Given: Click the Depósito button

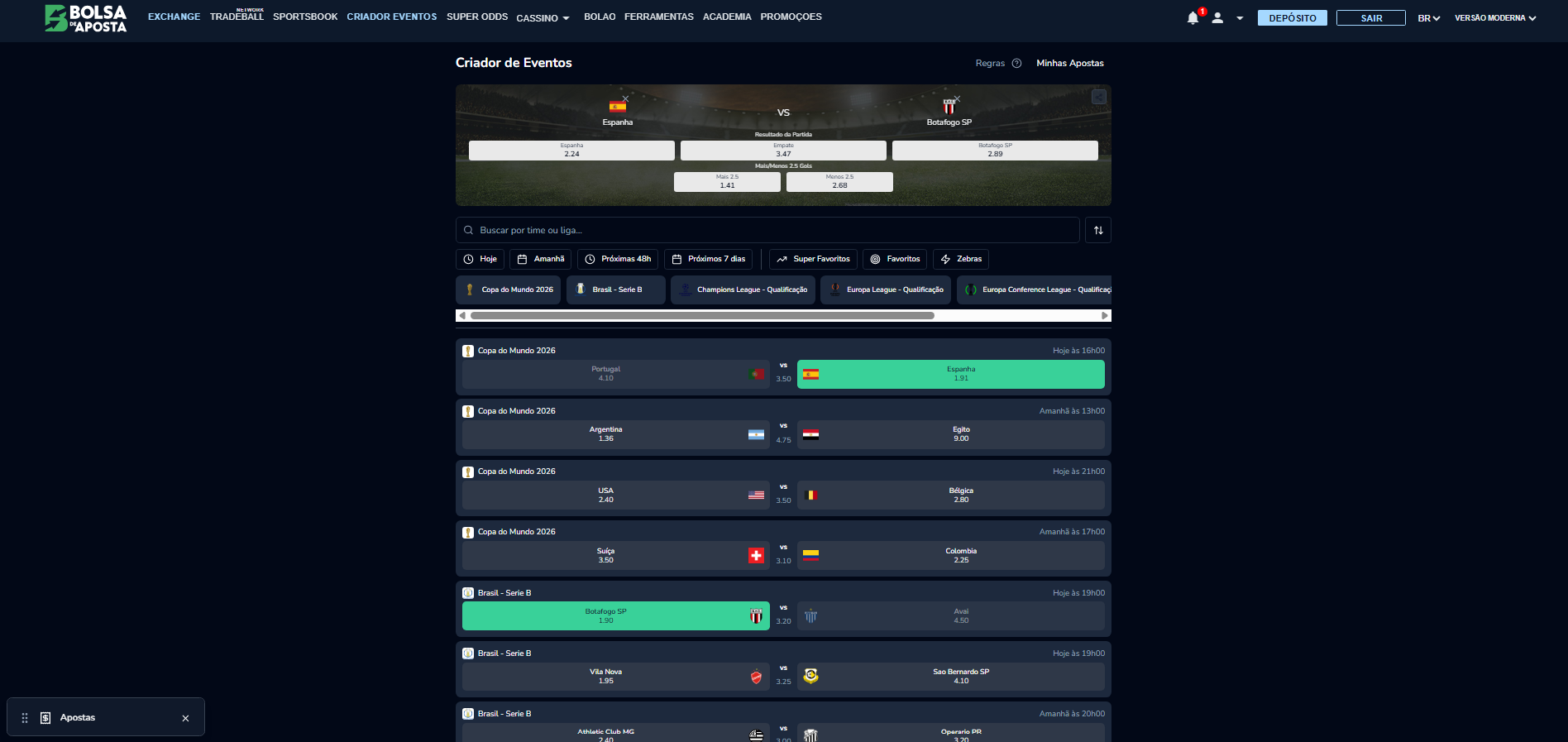Looking at the screenshot, I should pyautogui.click(x=1293, y=18).
